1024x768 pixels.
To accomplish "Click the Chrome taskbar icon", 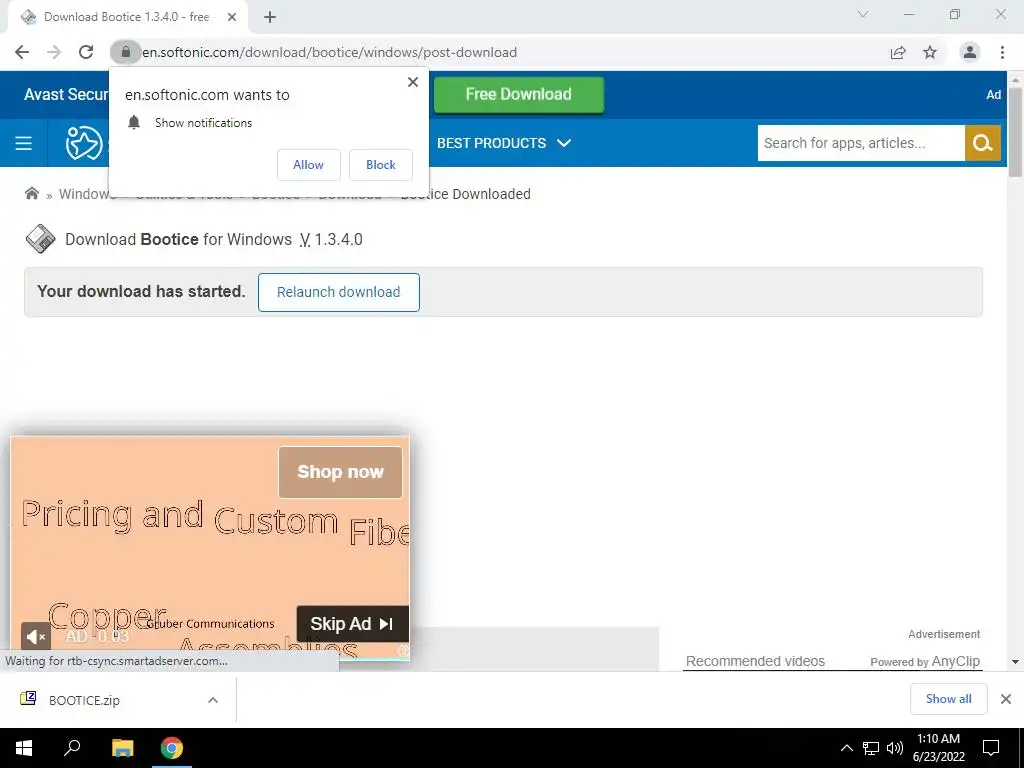I will pos(172,748).
